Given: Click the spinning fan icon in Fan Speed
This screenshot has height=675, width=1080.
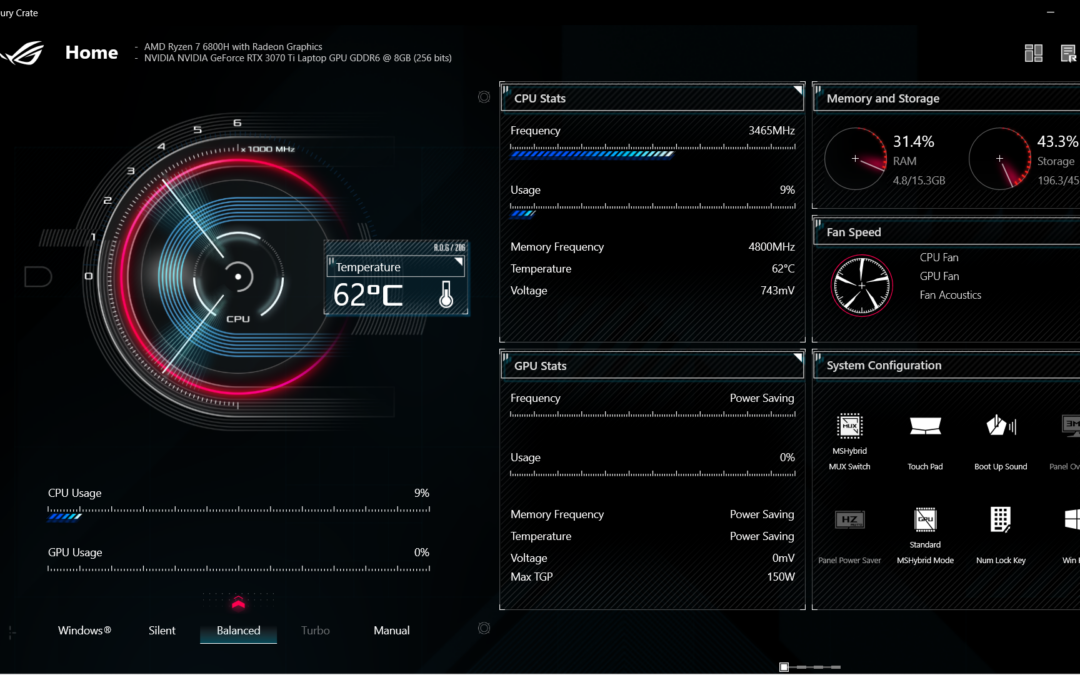Looking at the screenshot, I should 861,285.
